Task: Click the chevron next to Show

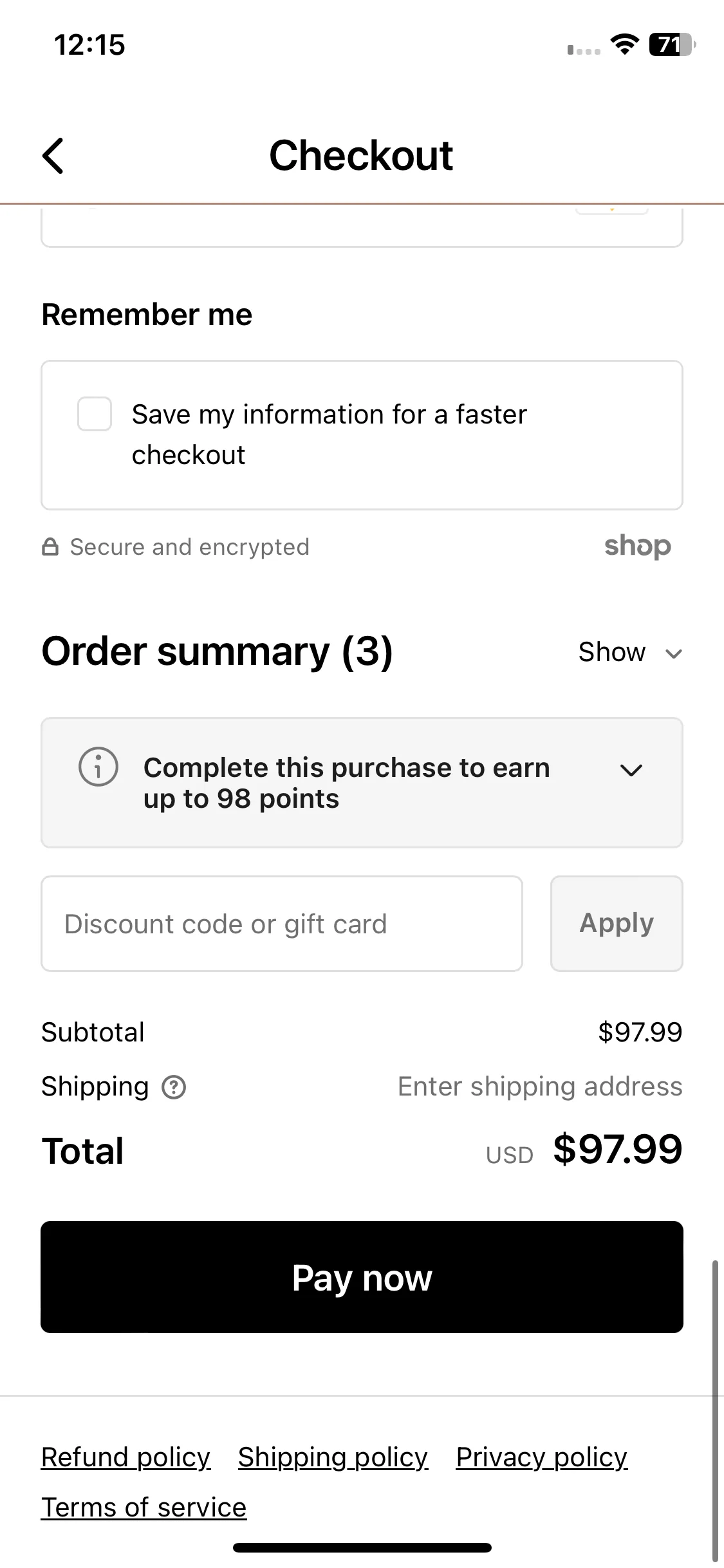Action: coord(674,654)
